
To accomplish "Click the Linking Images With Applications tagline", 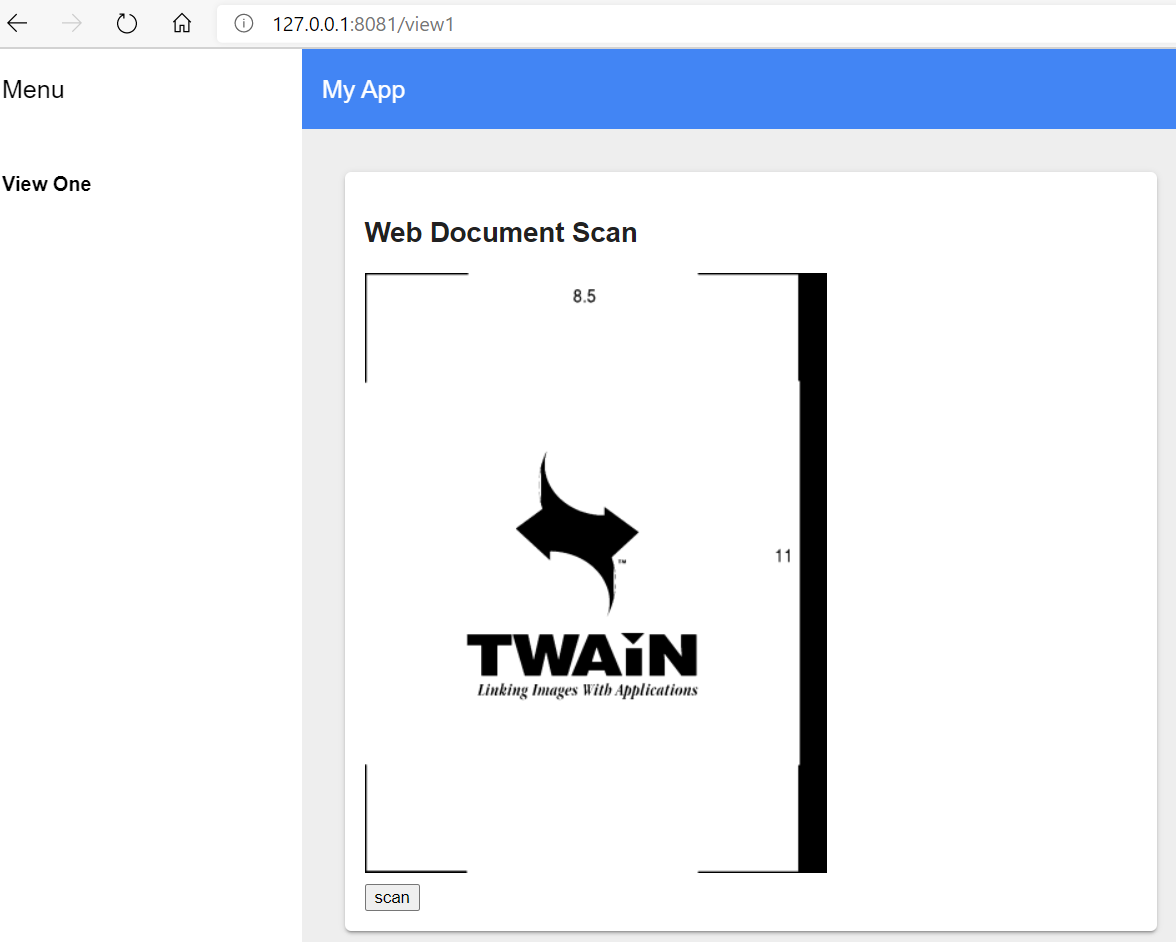I will point(588,689).
